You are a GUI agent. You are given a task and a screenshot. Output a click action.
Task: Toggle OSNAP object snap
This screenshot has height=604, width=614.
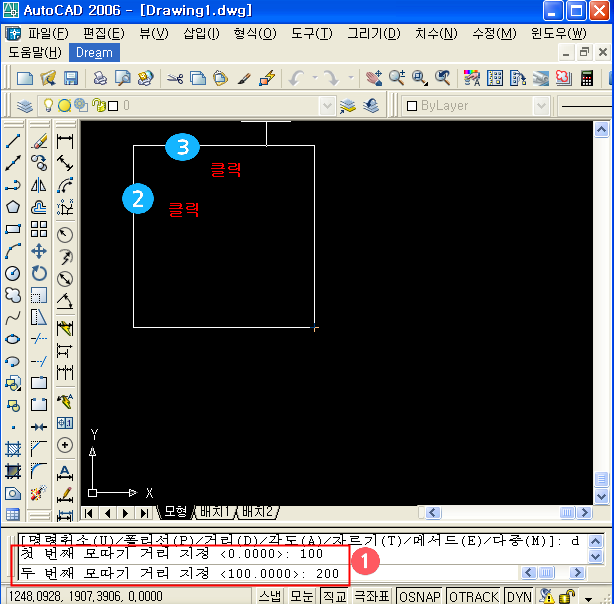[x=419, y=596]
